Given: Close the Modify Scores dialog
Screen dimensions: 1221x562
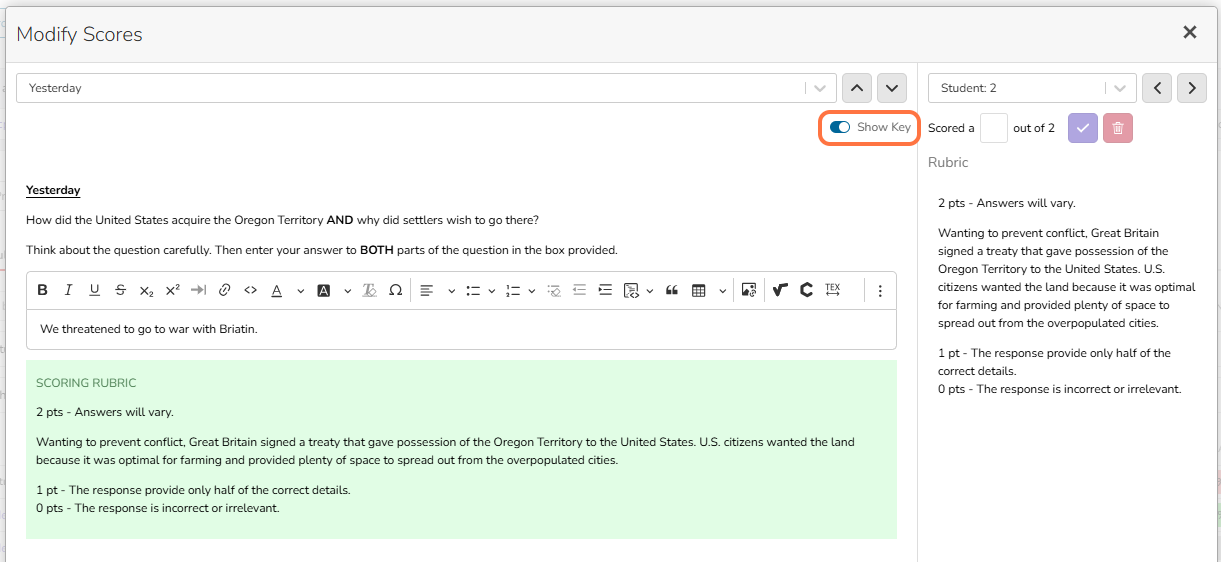Looking at the screenshot, I should [1190, 32].
